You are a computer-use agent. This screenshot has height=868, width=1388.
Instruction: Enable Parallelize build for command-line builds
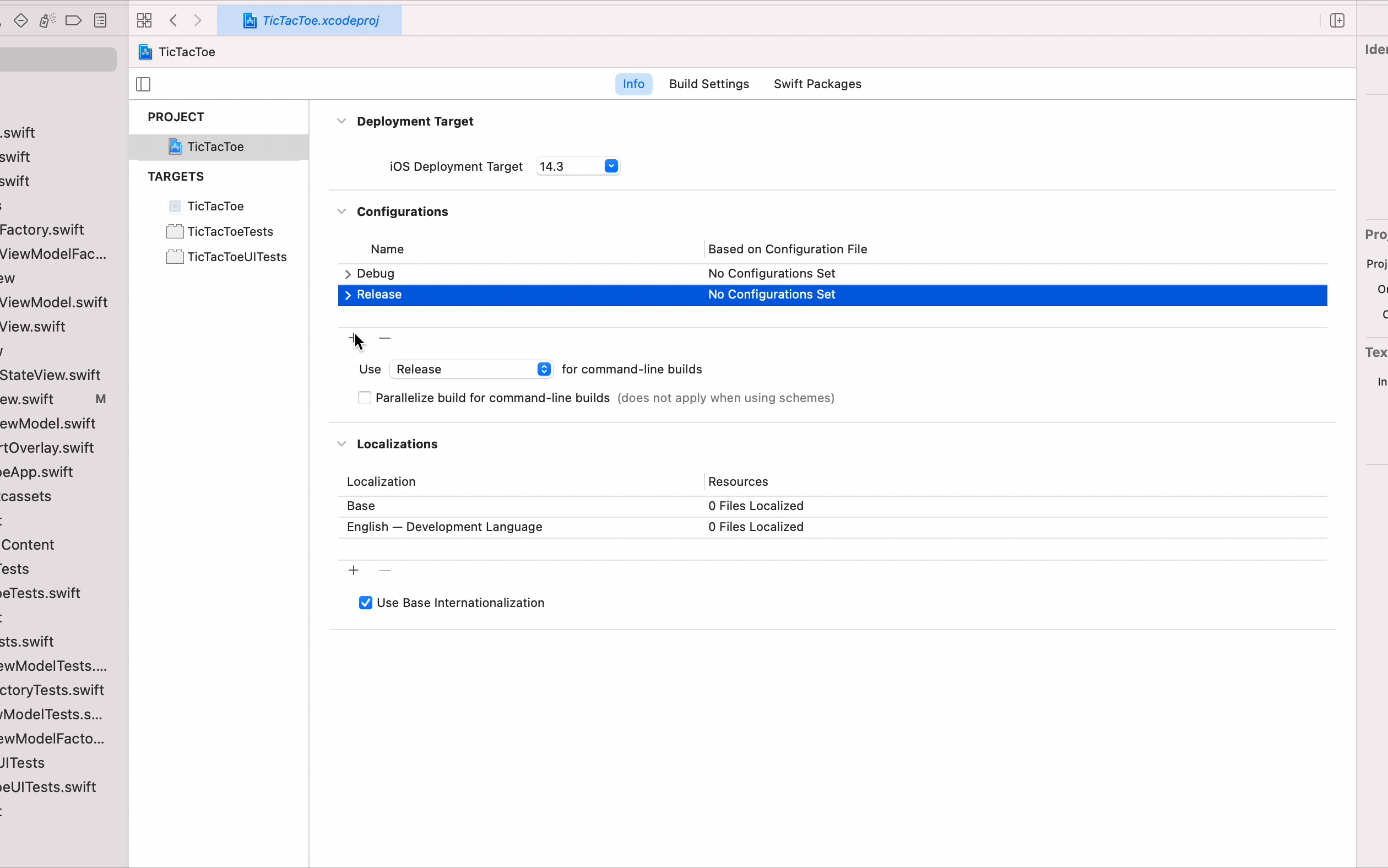tap(365, 398)
